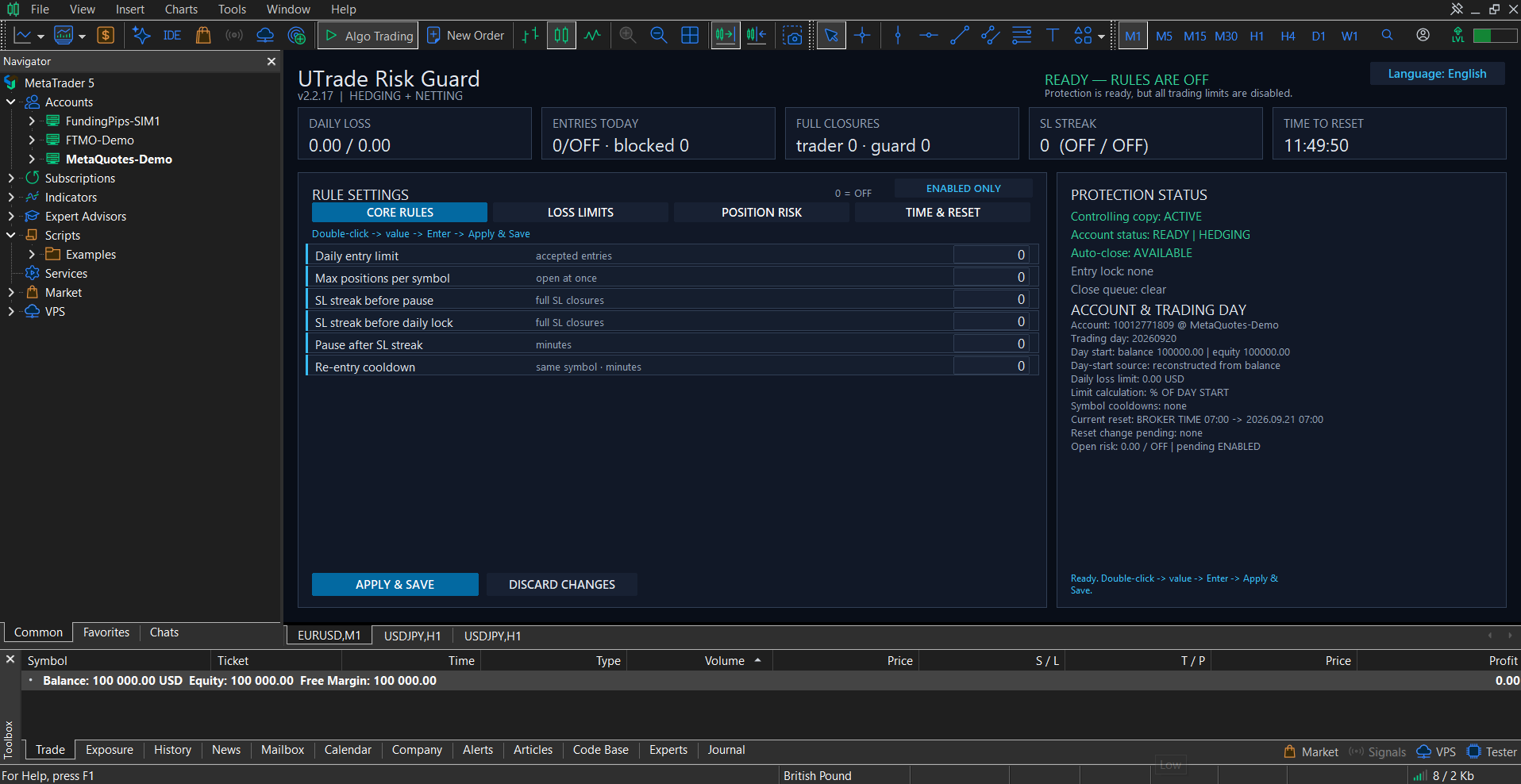Open the Charts menu

181,10
